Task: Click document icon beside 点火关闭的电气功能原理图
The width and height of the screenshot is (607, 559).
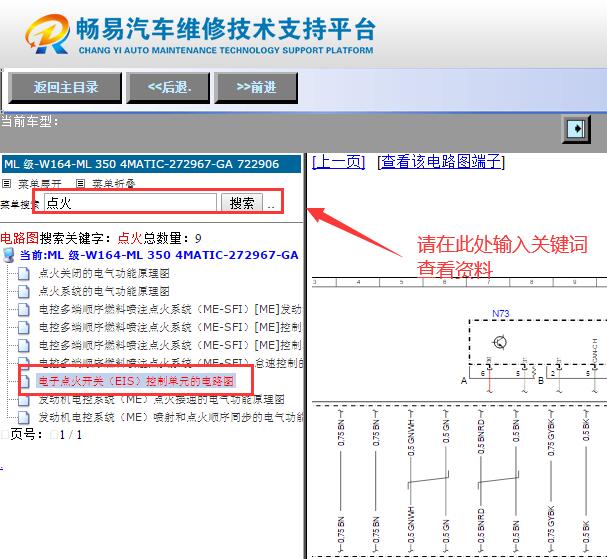Action: [x=24, y=273]
